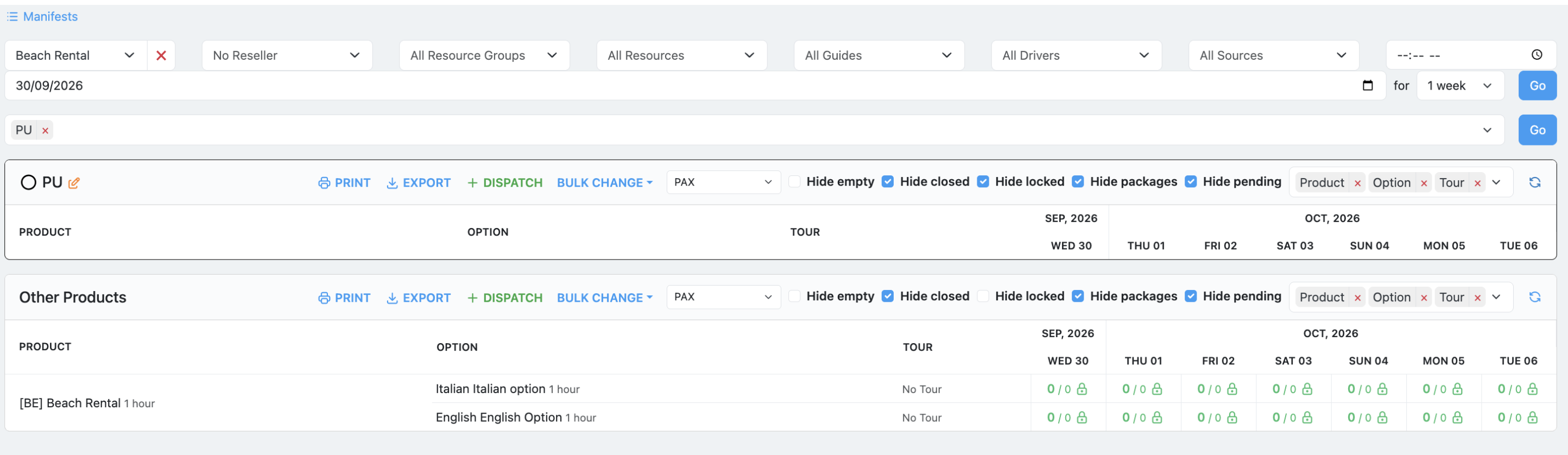Remove Product tag in Other Products section
Viewport: 1568px width, 455px height.
click(1357, 297)
